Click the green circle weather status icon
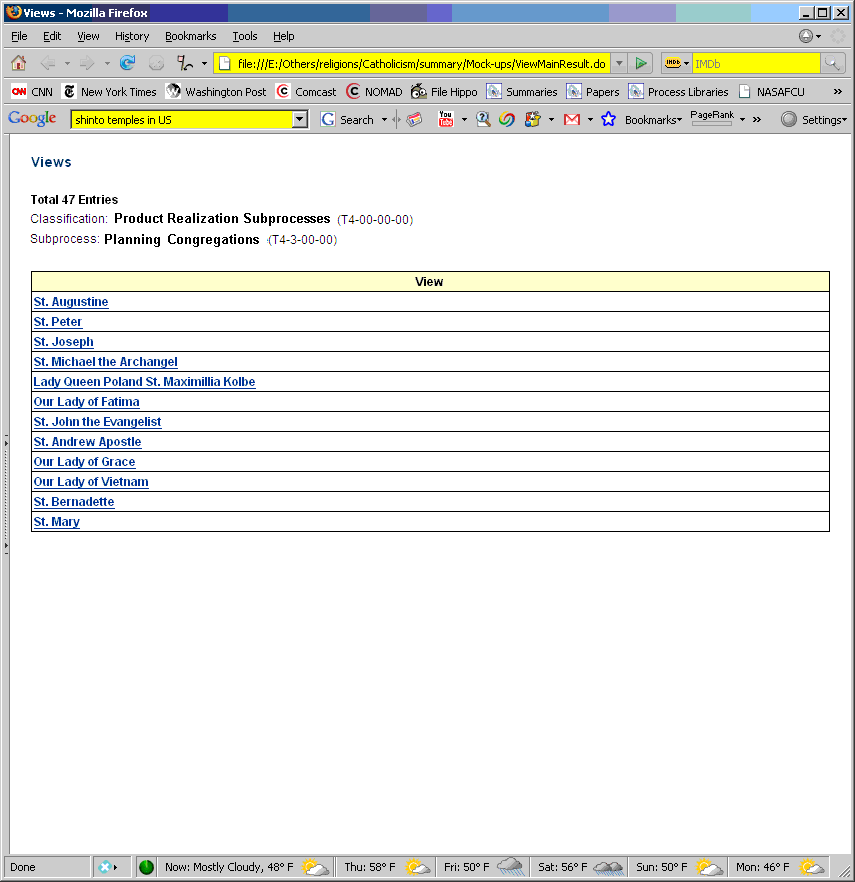Viewport: 855px width, 882px height. (146, 867)
